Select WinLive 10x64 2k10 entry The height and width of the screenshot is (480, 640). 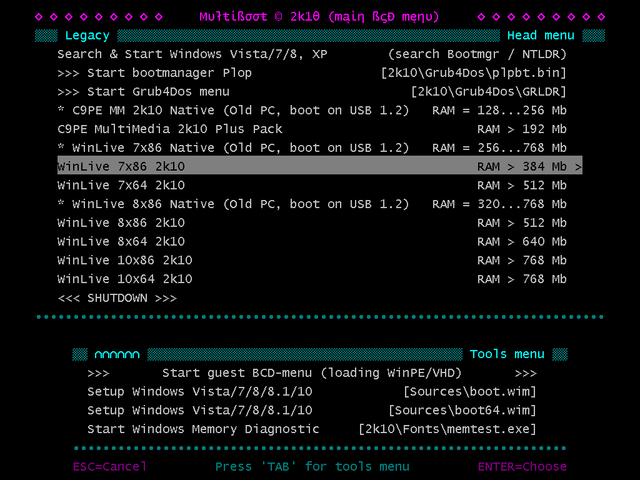click(312, 279)
